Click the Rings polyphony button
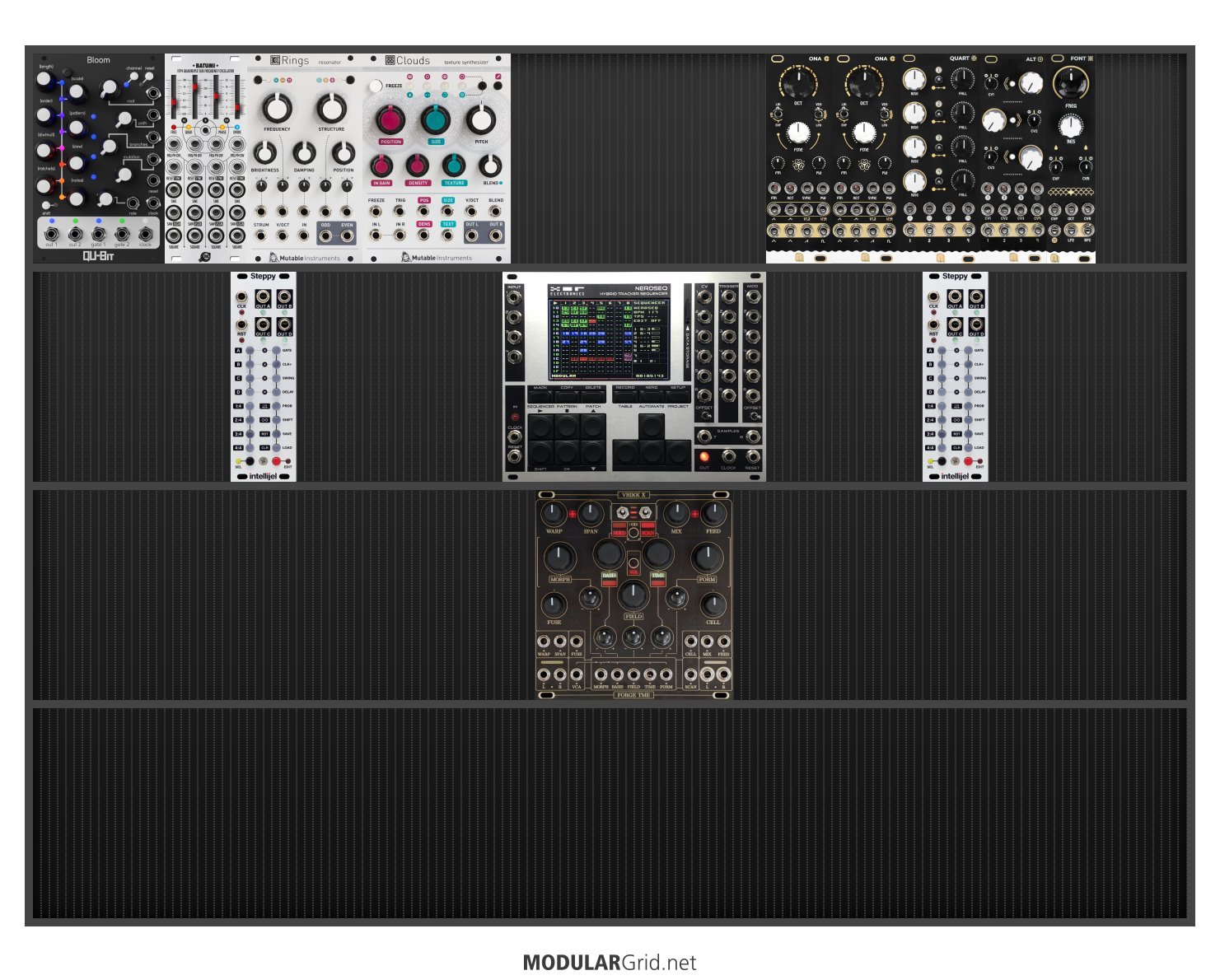1220x980 pixels. pos(258,80)
